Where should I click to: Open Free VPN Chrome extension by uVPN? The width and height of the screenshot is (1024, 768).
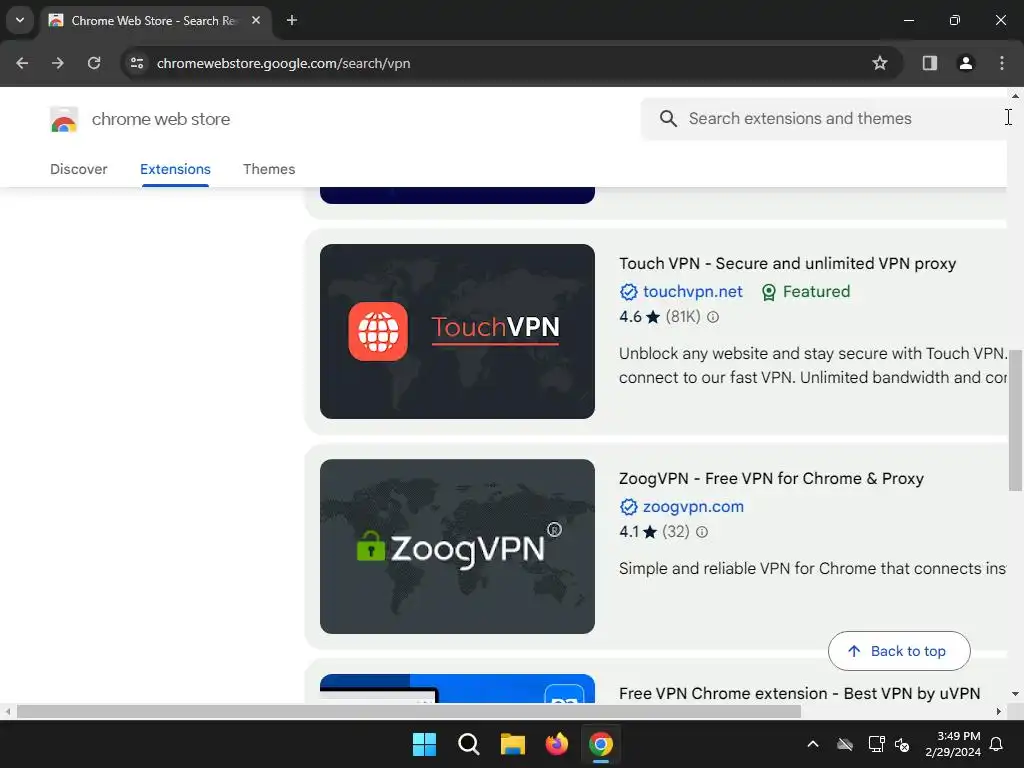(x=799, y=693)
